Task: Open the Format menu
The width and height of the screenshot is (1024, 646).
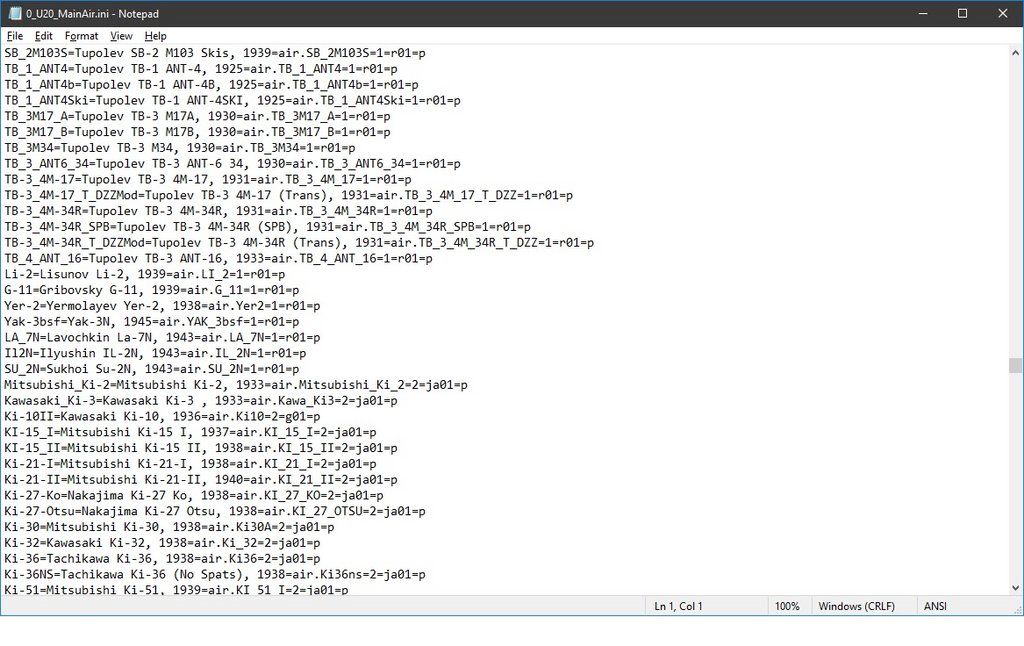Action: click(82, 36)
